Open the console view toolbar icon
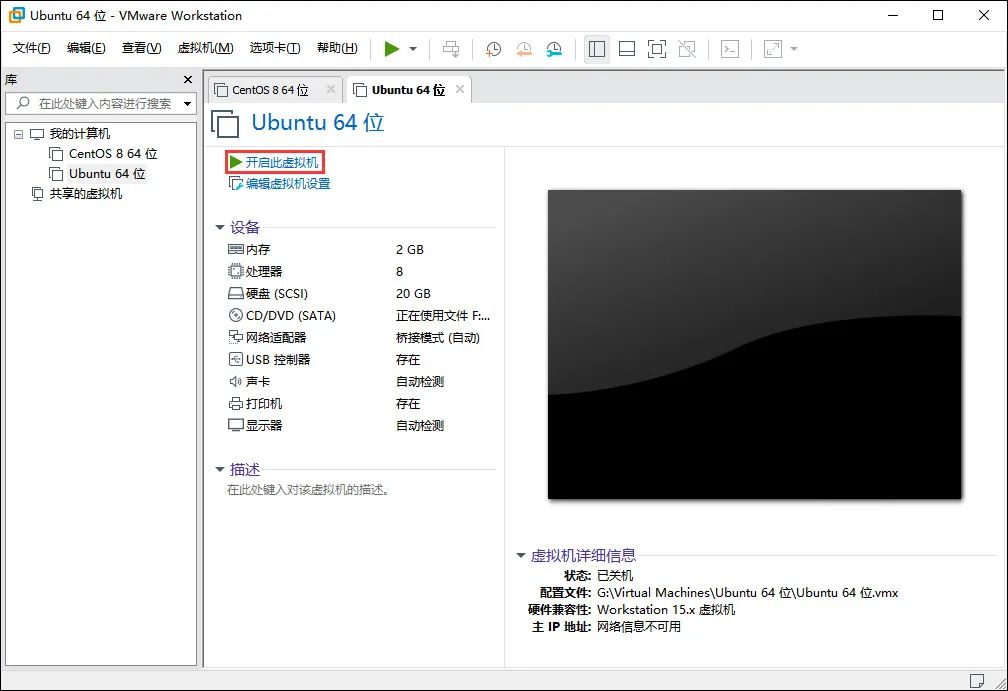This screenshot has width=1008, height=691. [x=730, y=49]
